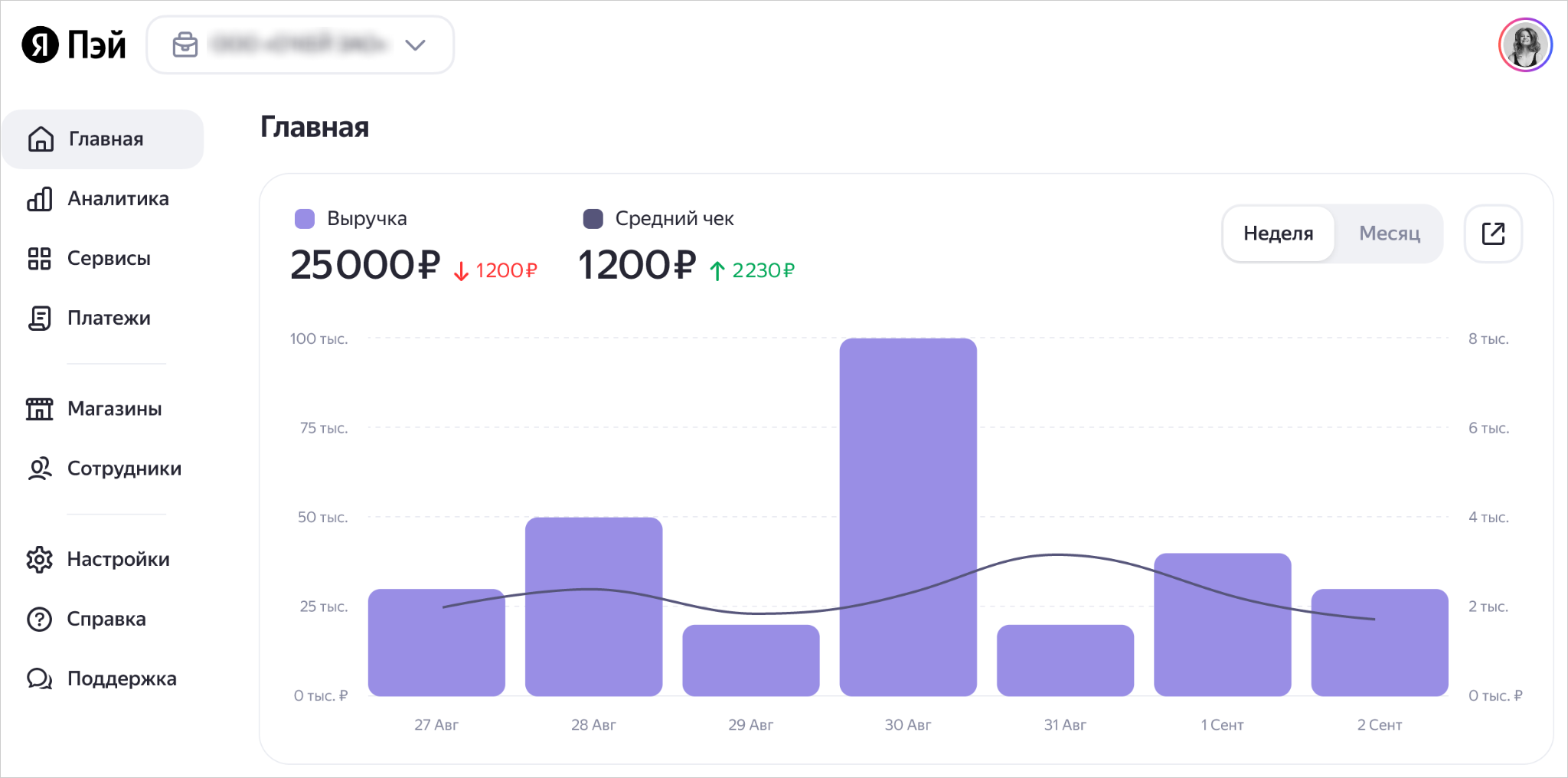The image size is (1568, 778).
Task: Open the Поддержка chat bubble icon
Action: coord(40,678)
